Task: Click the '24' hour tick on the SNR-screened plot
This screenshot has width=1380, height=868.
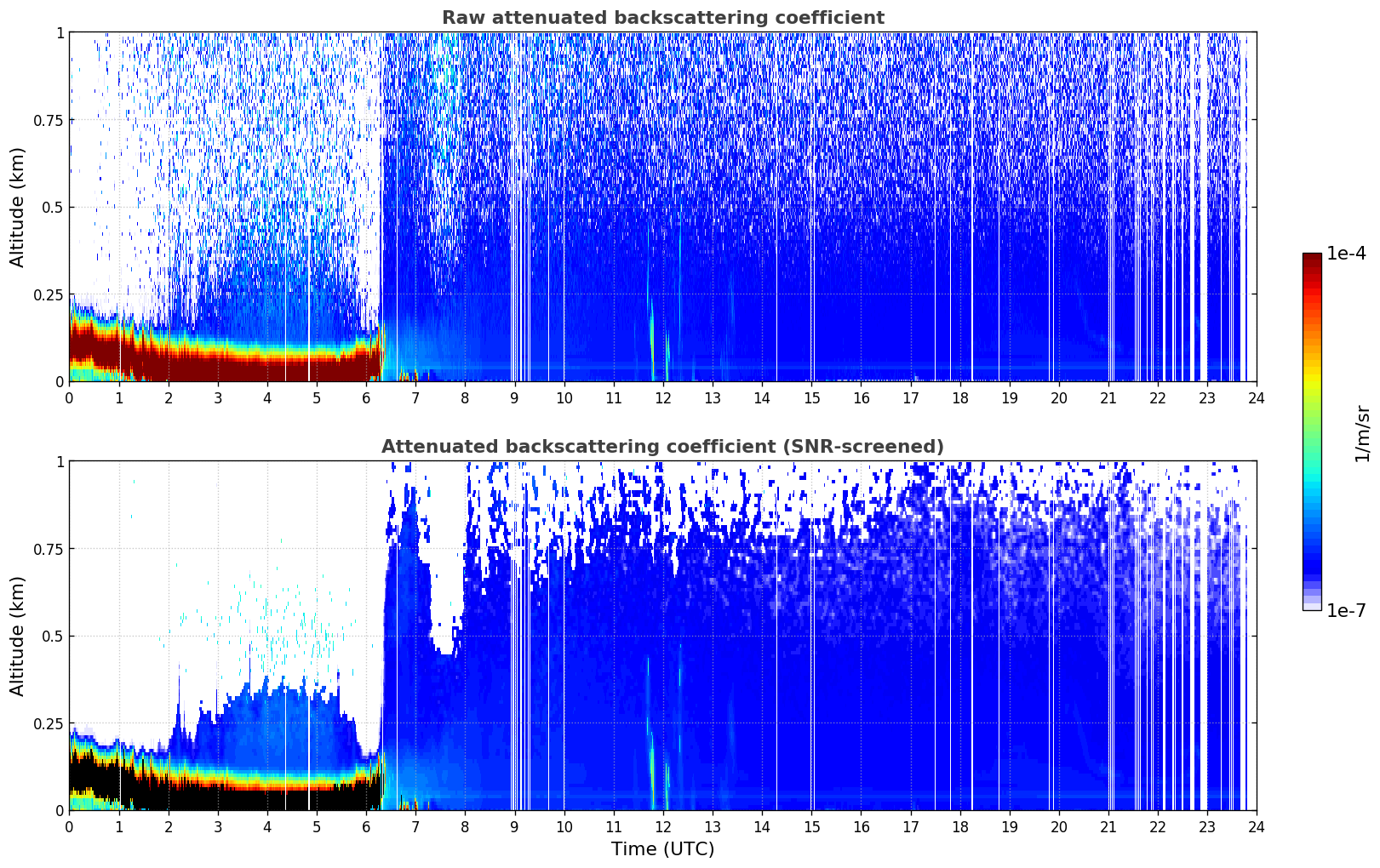Action: [x=1257, y=826]
